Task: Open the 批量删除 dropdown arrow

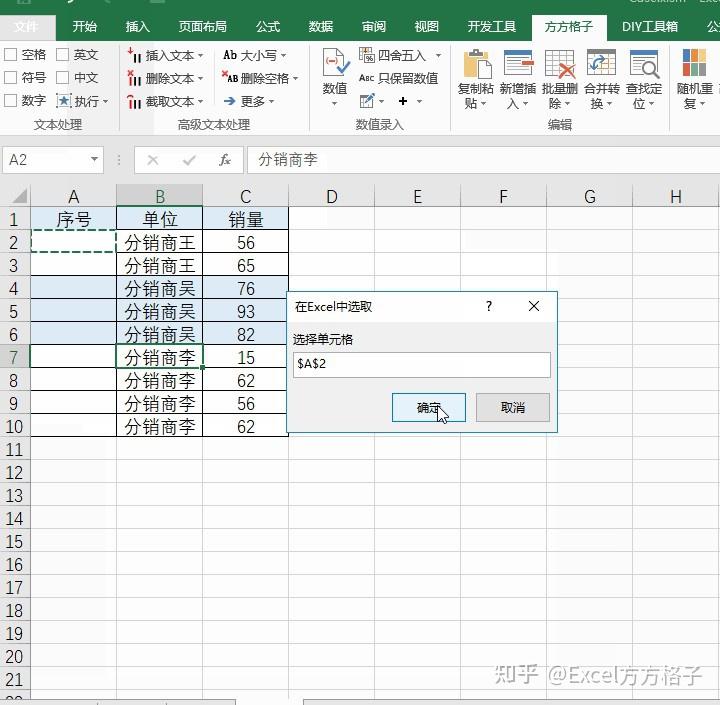Action: (568, 104)
